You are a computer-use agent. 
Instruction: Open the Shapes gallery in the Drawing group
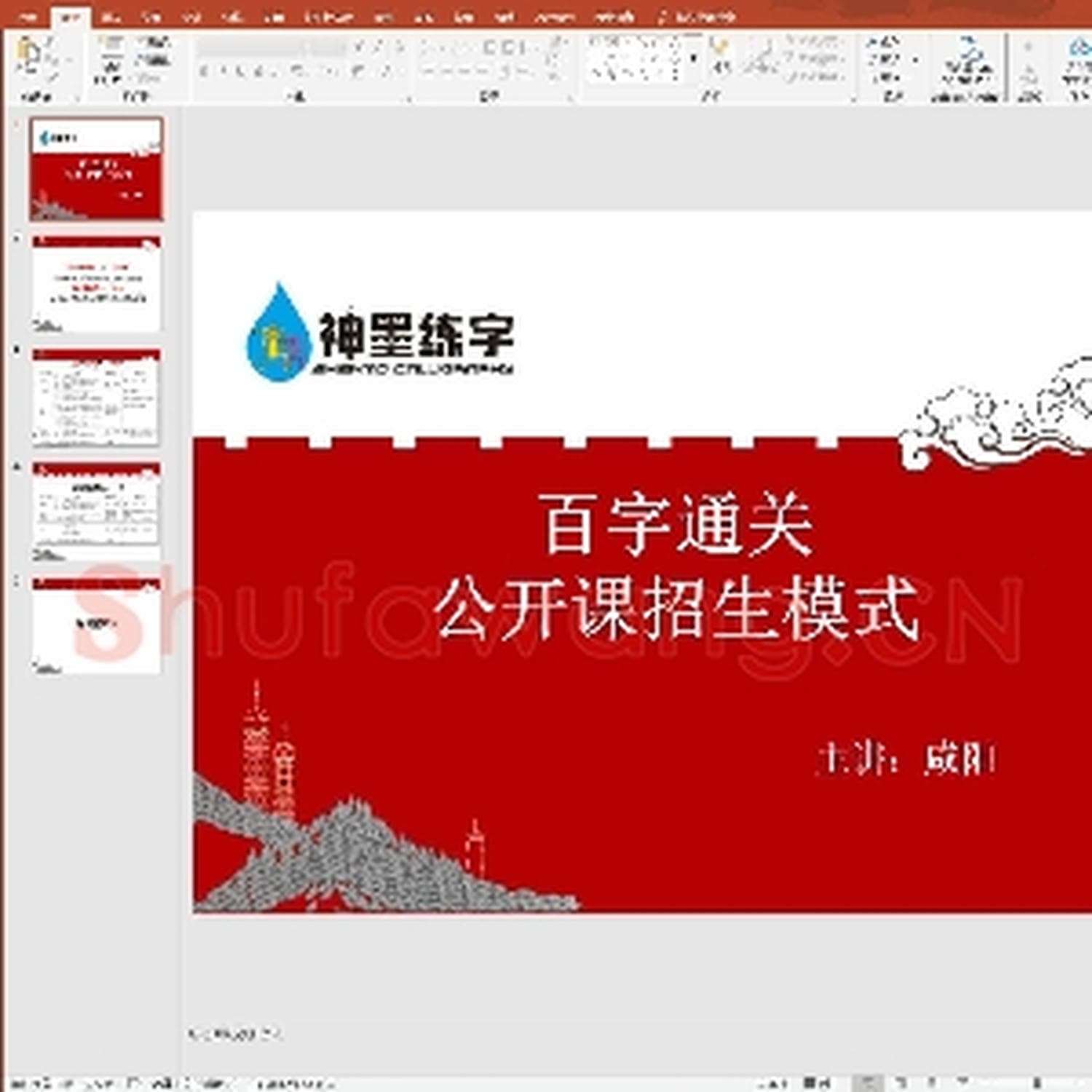coord(635,58)
